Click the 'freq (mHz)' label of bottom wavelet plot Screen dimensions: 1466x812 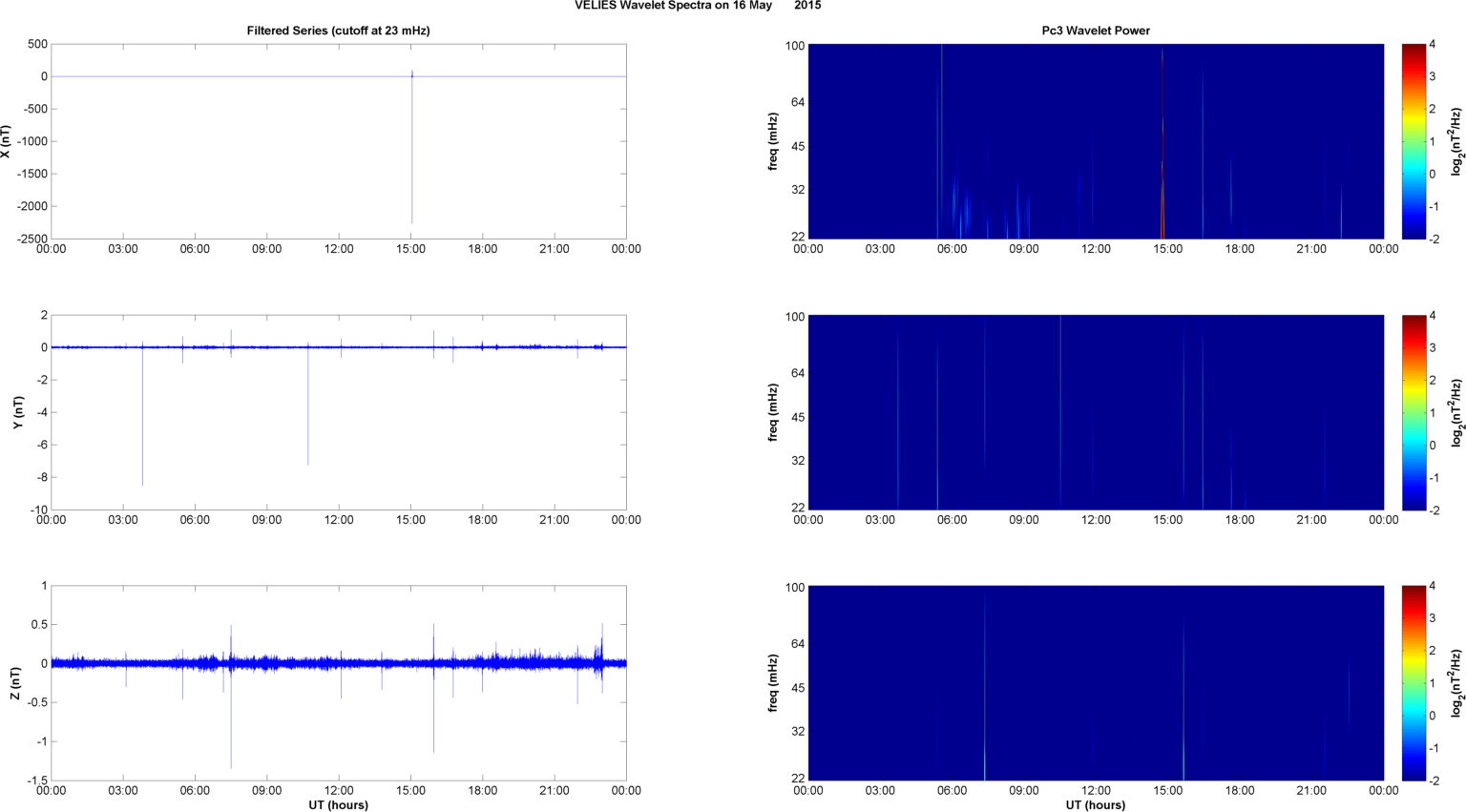(x=772, y=683)
